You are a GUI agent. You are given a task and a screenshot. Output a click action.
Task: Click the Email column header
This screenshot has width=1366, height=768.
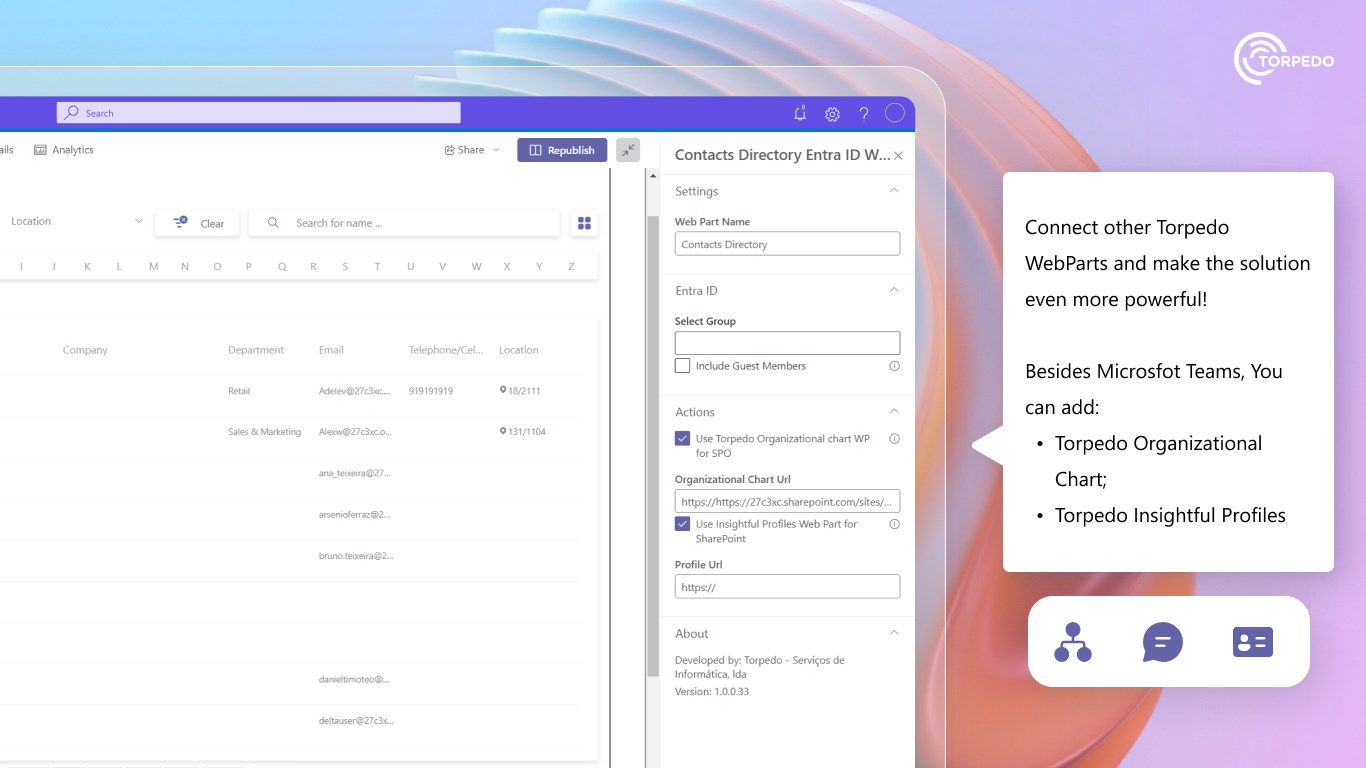331,350
